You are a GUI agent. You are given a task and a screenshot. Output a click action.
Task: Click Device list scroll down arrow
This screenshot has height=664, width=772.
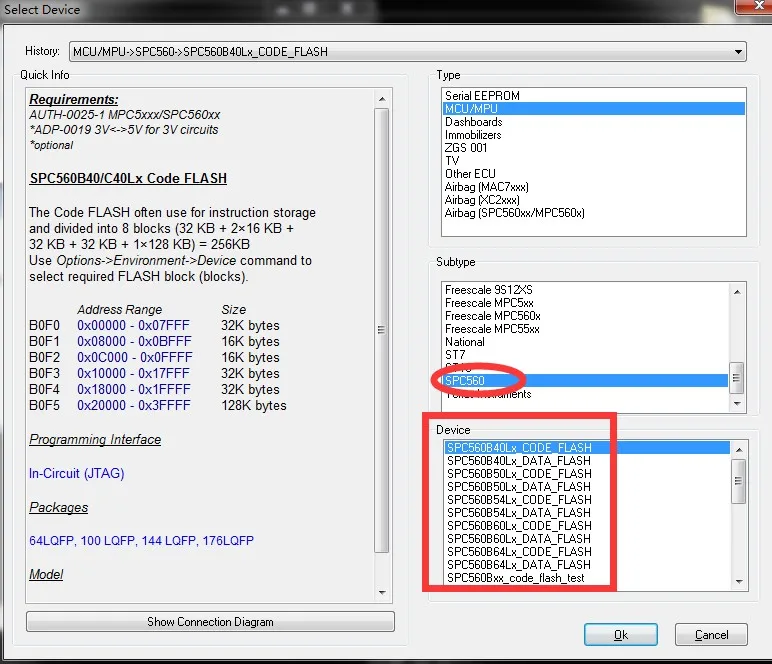(x=739, y=581)
